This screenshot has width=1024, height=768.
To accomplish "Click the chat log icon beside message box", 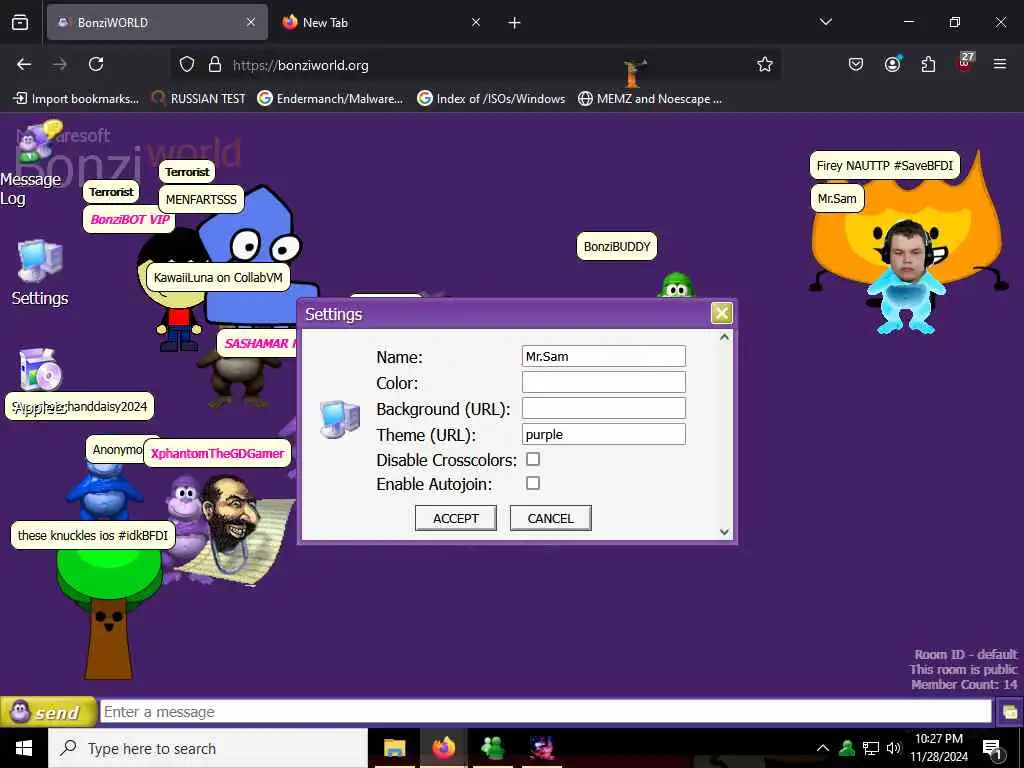I will [1010, 712].
